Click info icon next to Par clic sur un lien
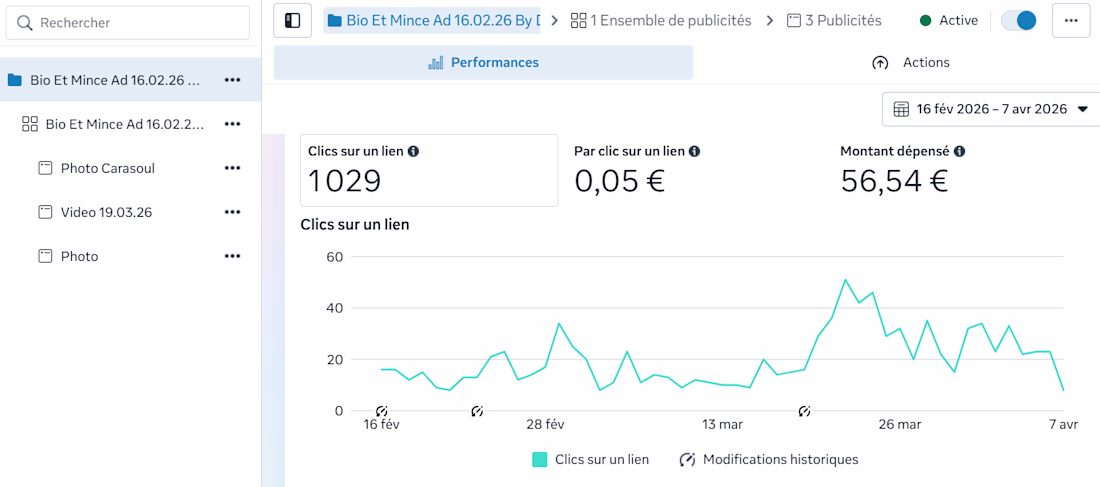The image size is (1100, 487). pos(694,151)
